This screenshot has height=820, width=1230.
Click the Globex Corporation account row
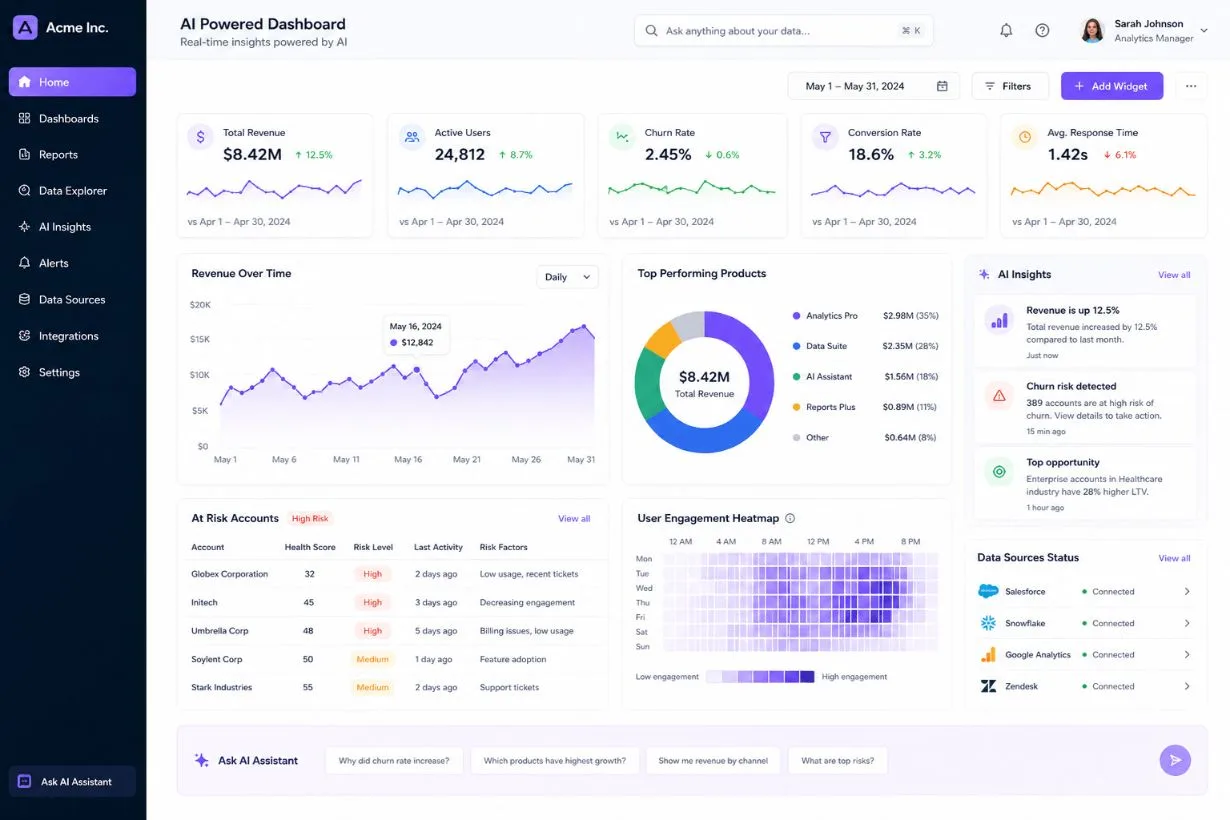[x=391, y=574]
